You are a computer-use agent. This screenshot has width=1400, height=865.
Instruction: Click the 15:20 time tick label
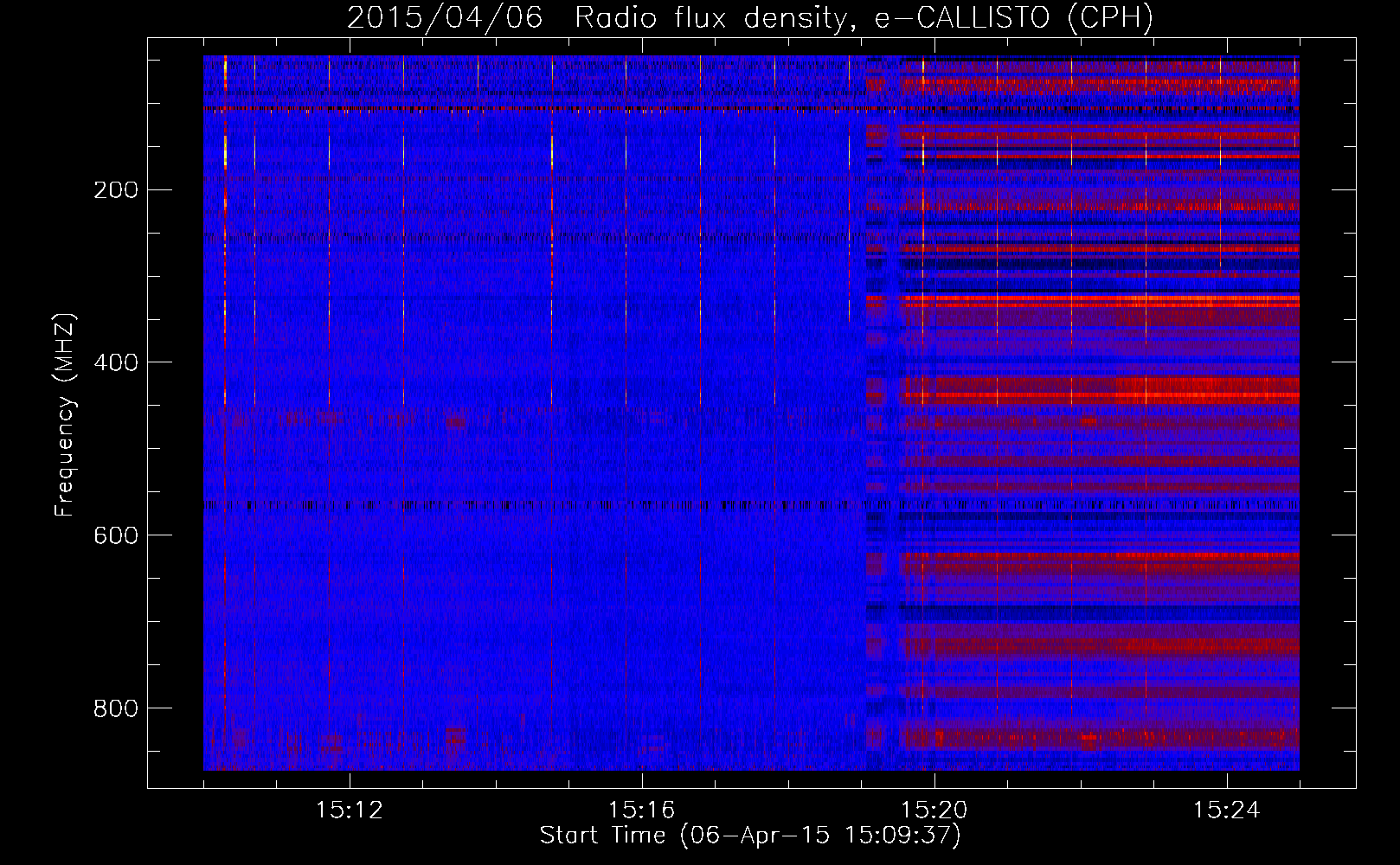tap(934, 811)
